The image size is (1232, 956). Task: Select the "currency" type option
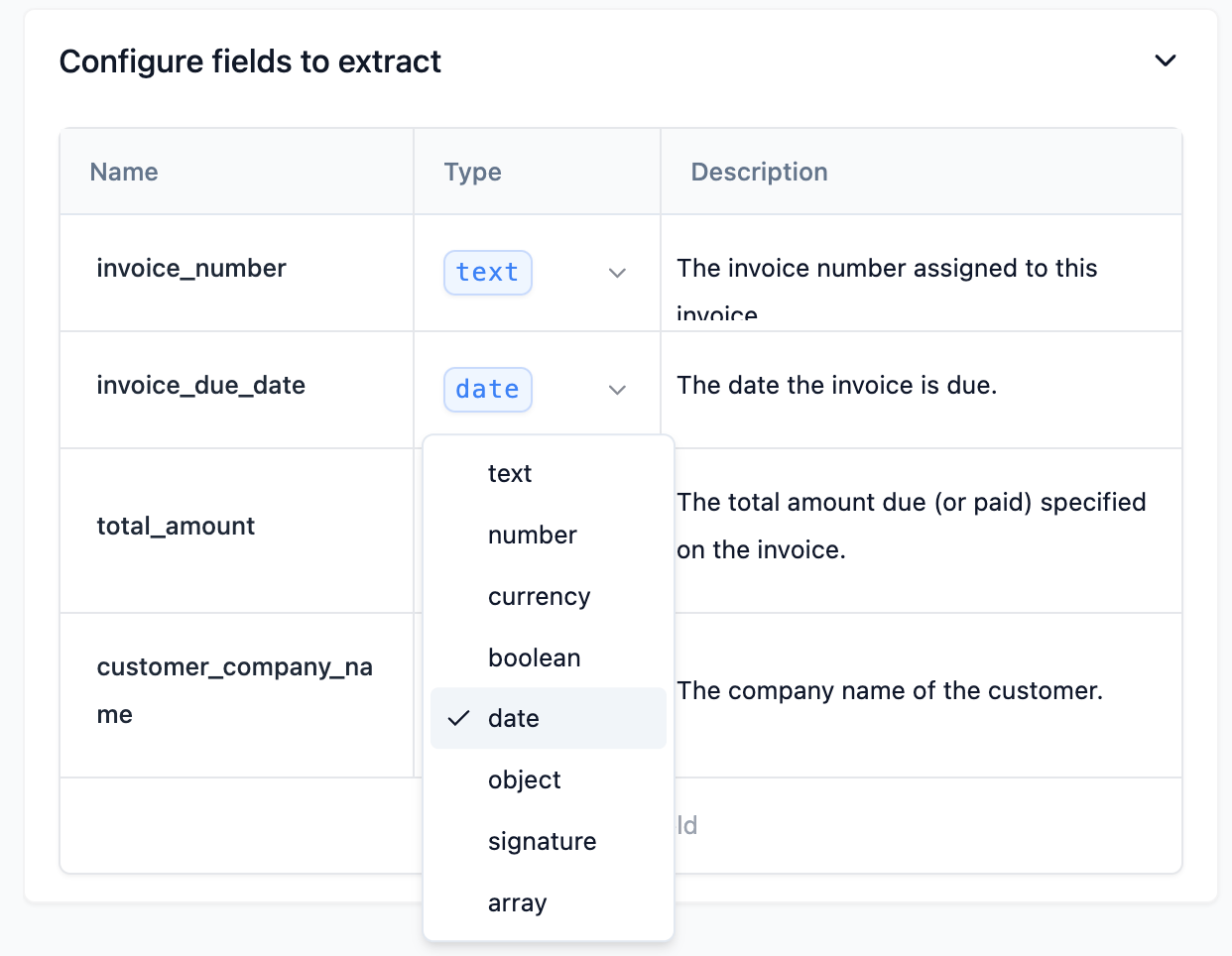pos(539,597)
